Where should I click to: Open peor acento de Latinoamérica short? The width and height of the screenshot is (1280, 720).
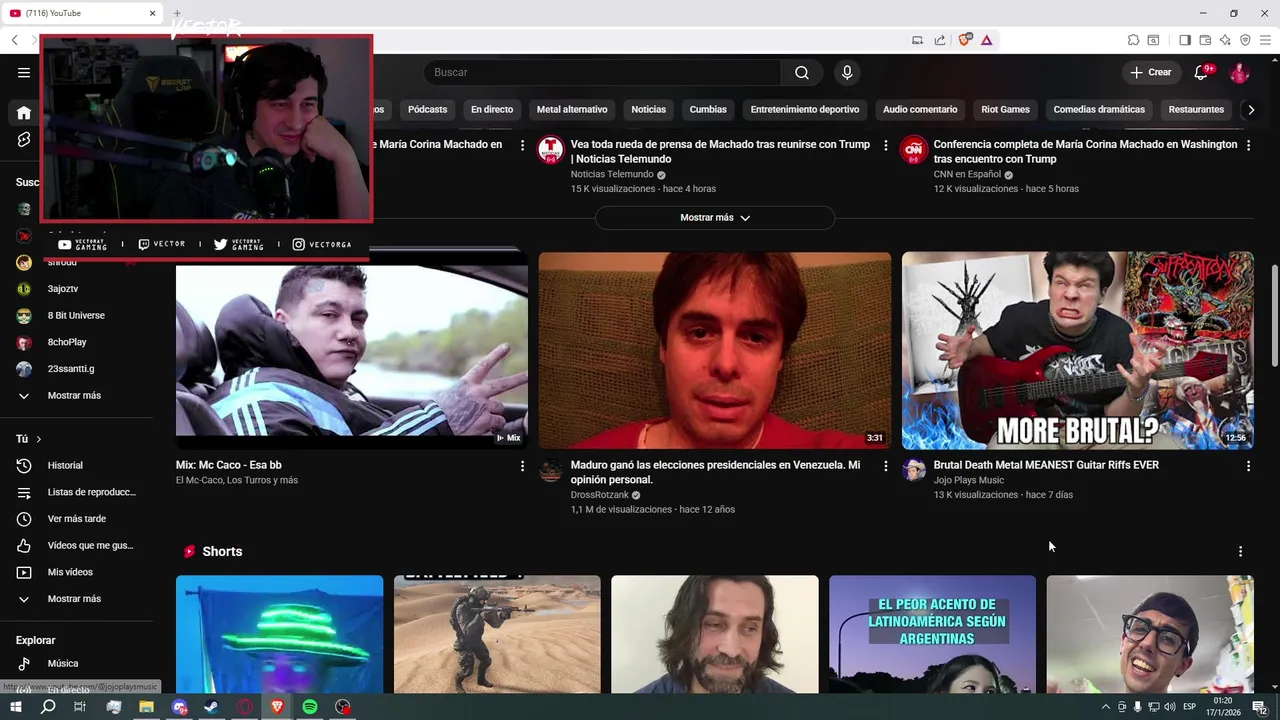932,634
